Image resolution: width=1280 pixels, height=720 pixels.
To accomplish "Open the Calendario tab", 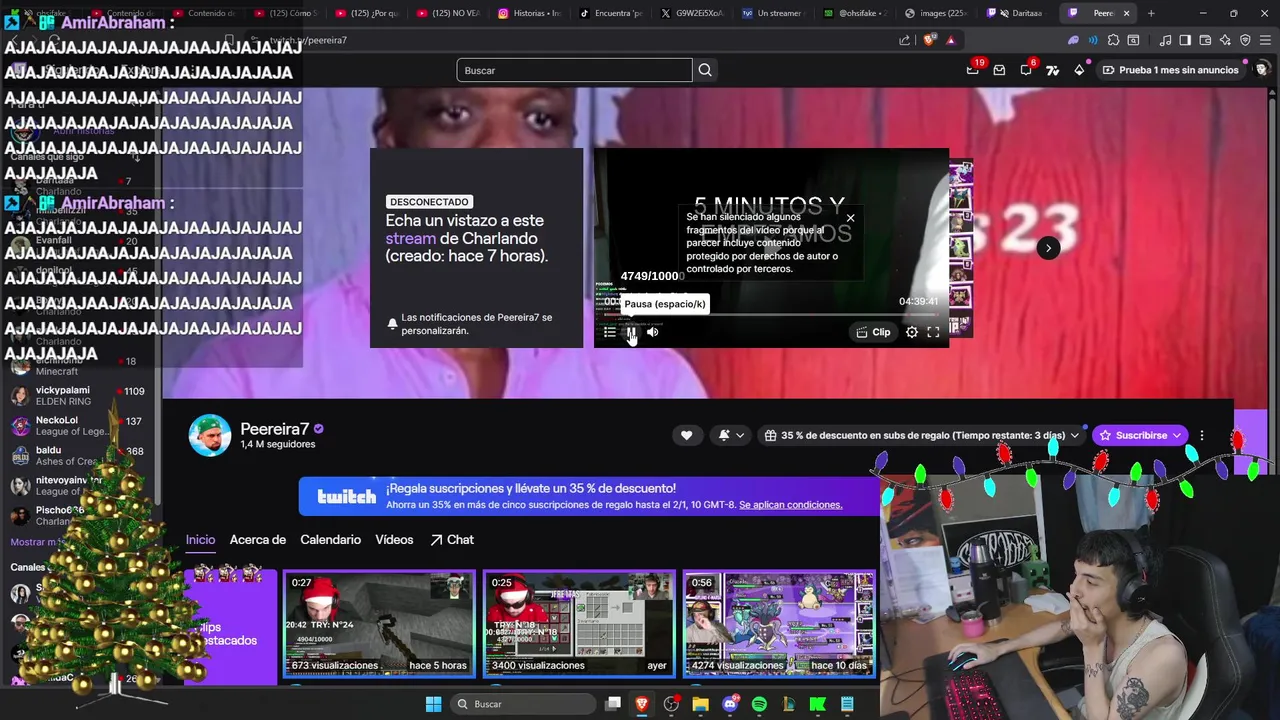I will (x=330, y=540).
